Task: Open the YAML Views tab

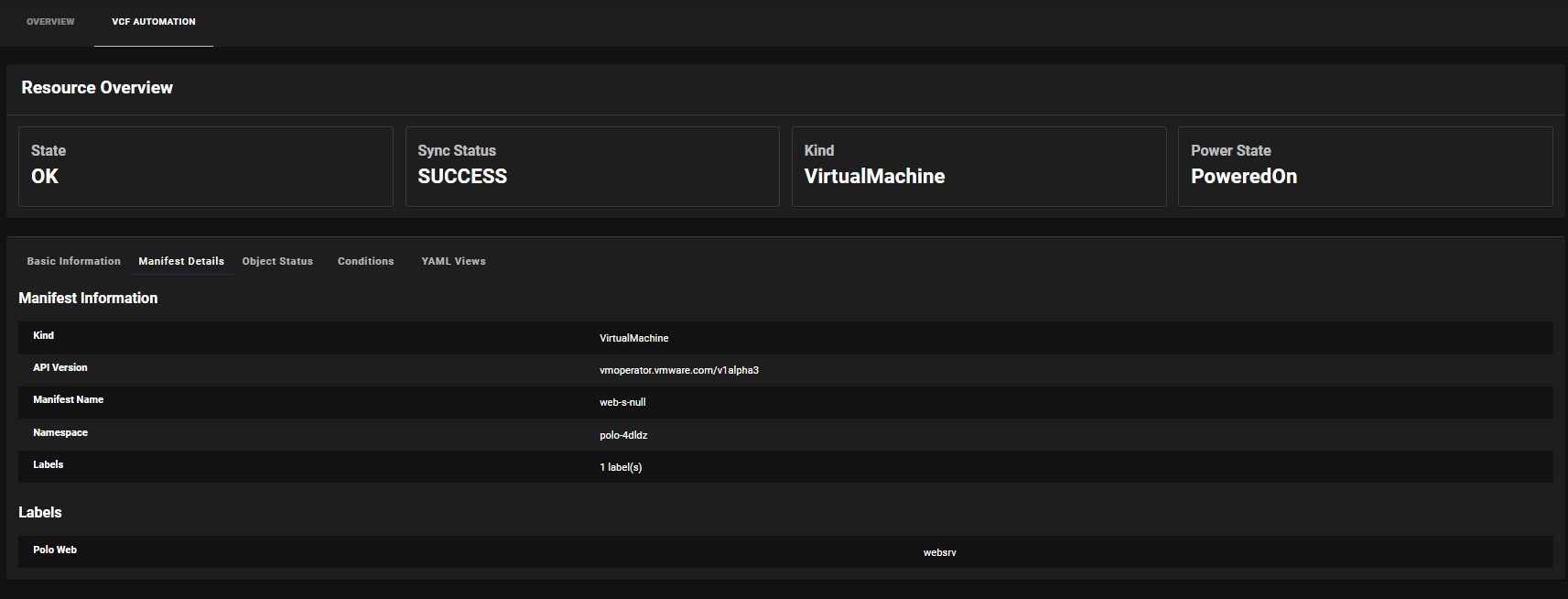Action: (x=454, y=261)
